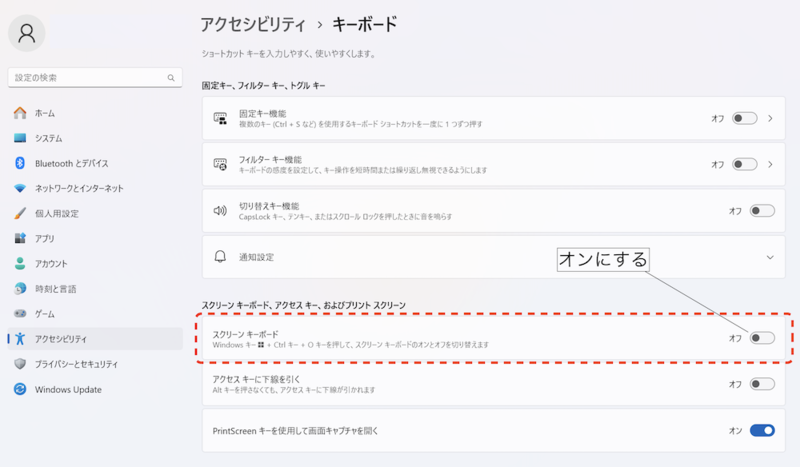Turn on the スクリーン キーボード switch
This screenshot has width=800, height=467.
pyautogui.click(x=762, y=338)
